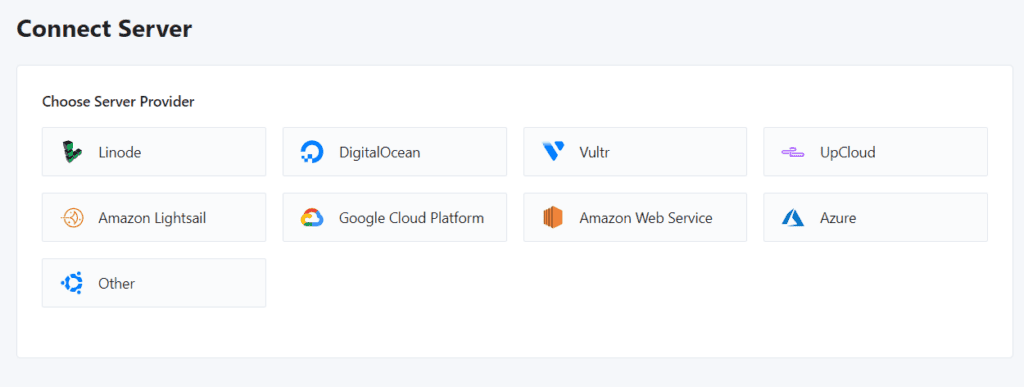The image size is (1024, 387).
Task: Click the purple UpCloud logo icon
Action: coord(792,152)
